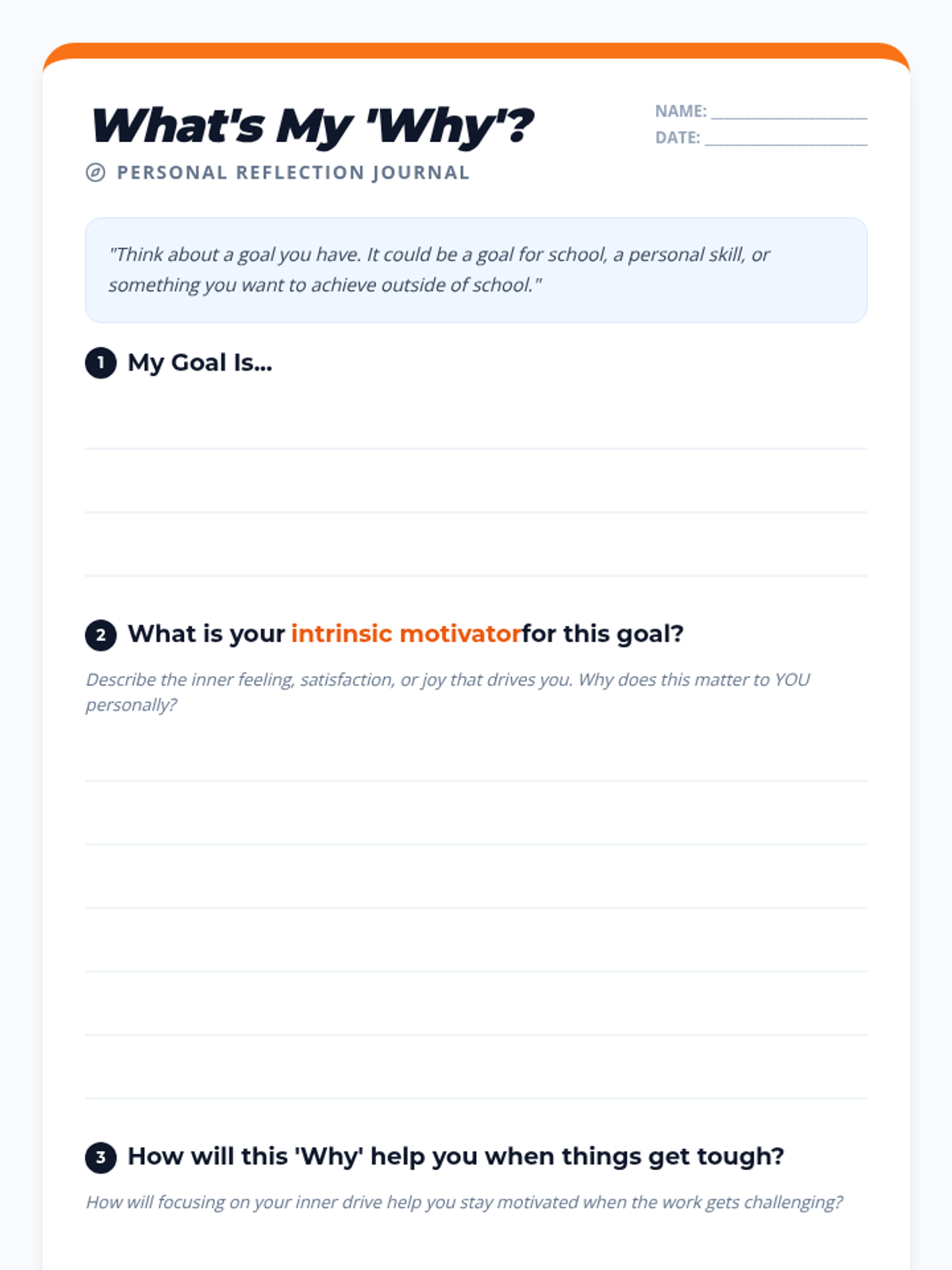Click the blank line after NAME
The height and width of the screenshot is (1270, 952).
(x=789, y=113)
